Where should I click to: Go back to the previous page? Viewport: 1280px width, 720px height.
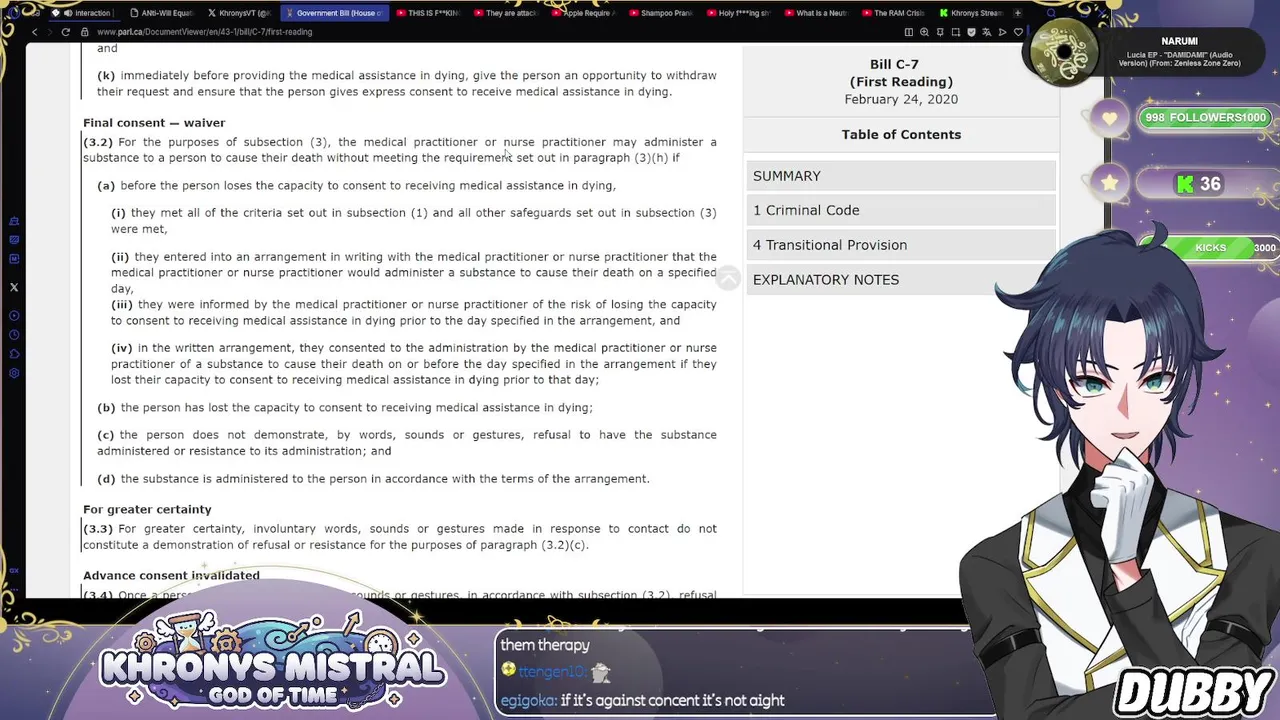tap(34, 32)
